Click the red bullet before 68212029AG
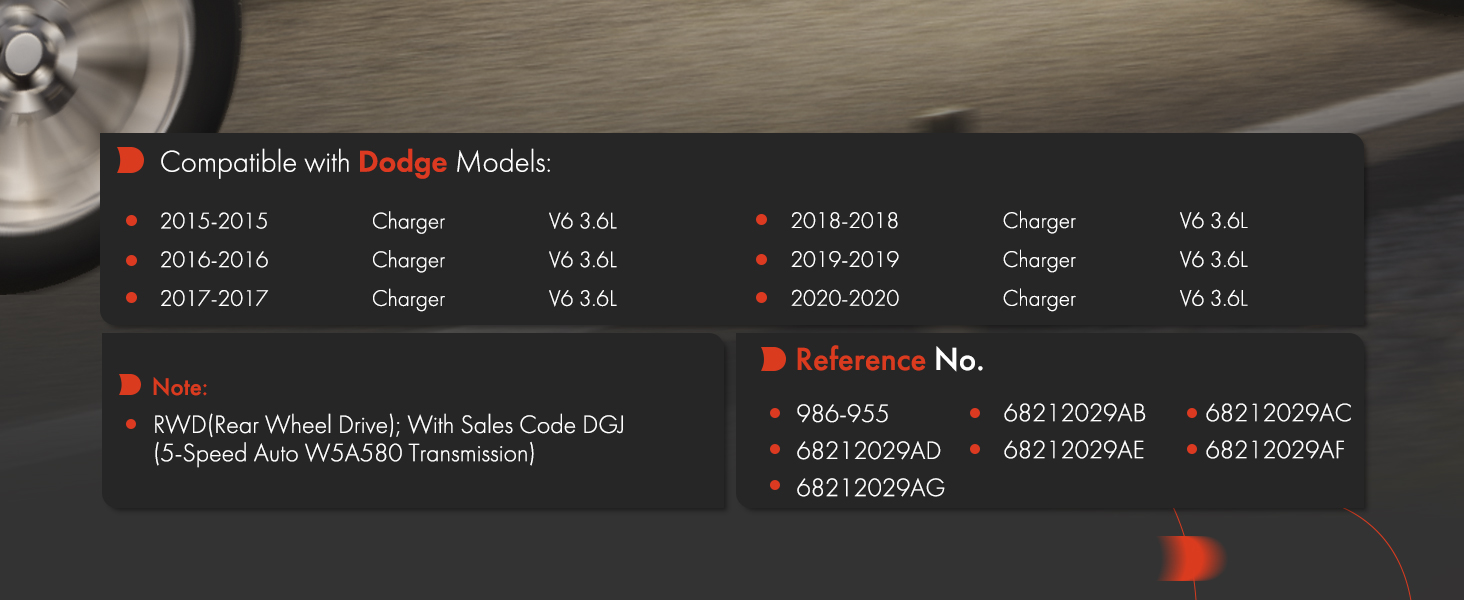Image resolution: width=1464 pixels, height=600 pixels. point(775,486)
